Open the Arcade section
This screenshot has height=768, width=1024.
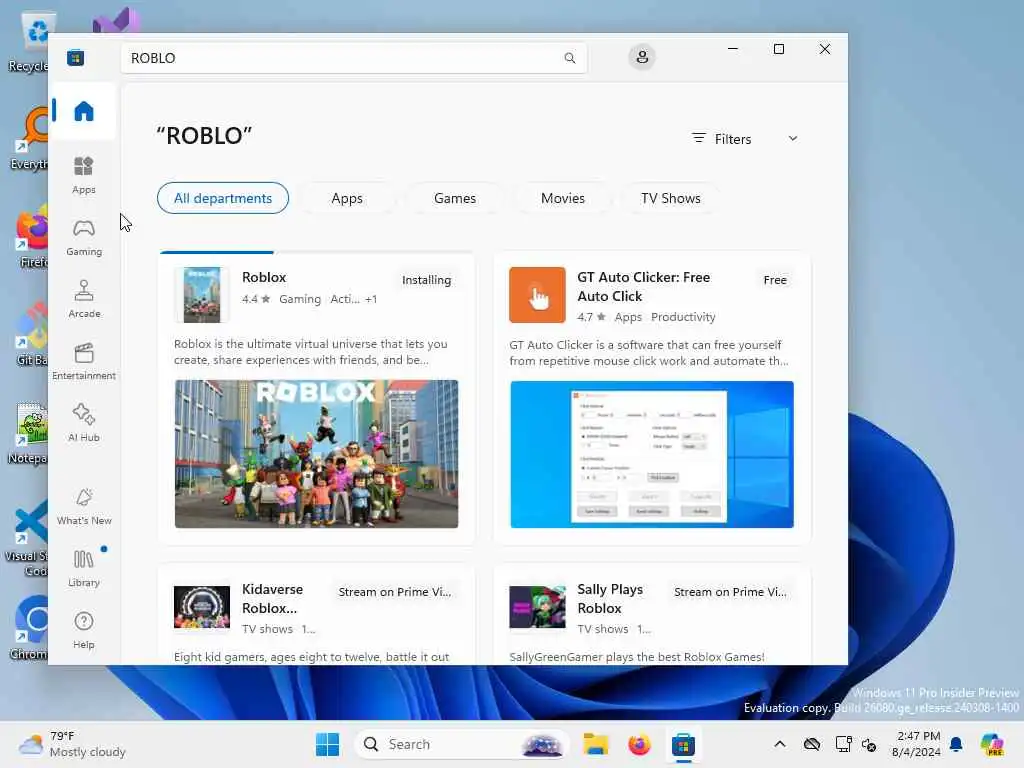tap(84, 299)
